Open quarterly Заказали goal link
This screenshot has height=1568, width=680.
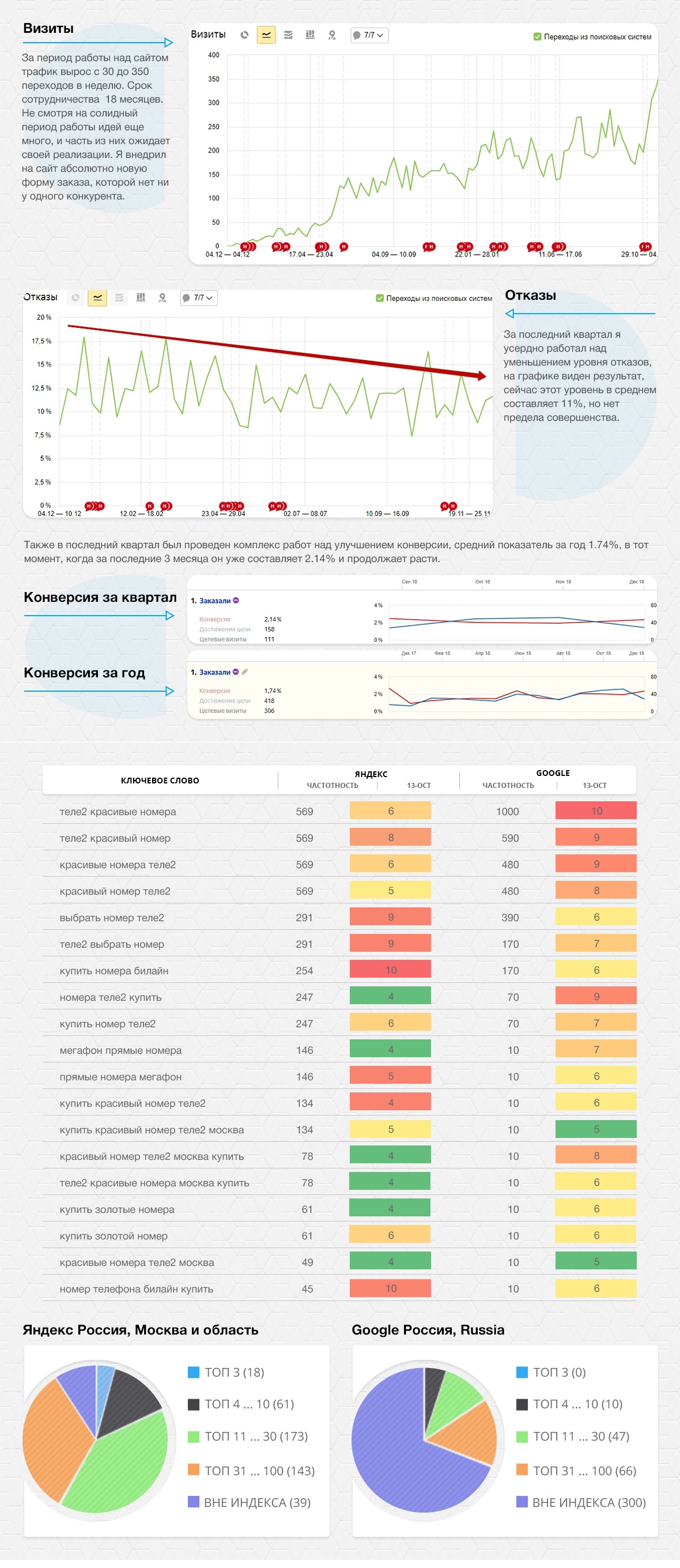(x=215, y=601)
